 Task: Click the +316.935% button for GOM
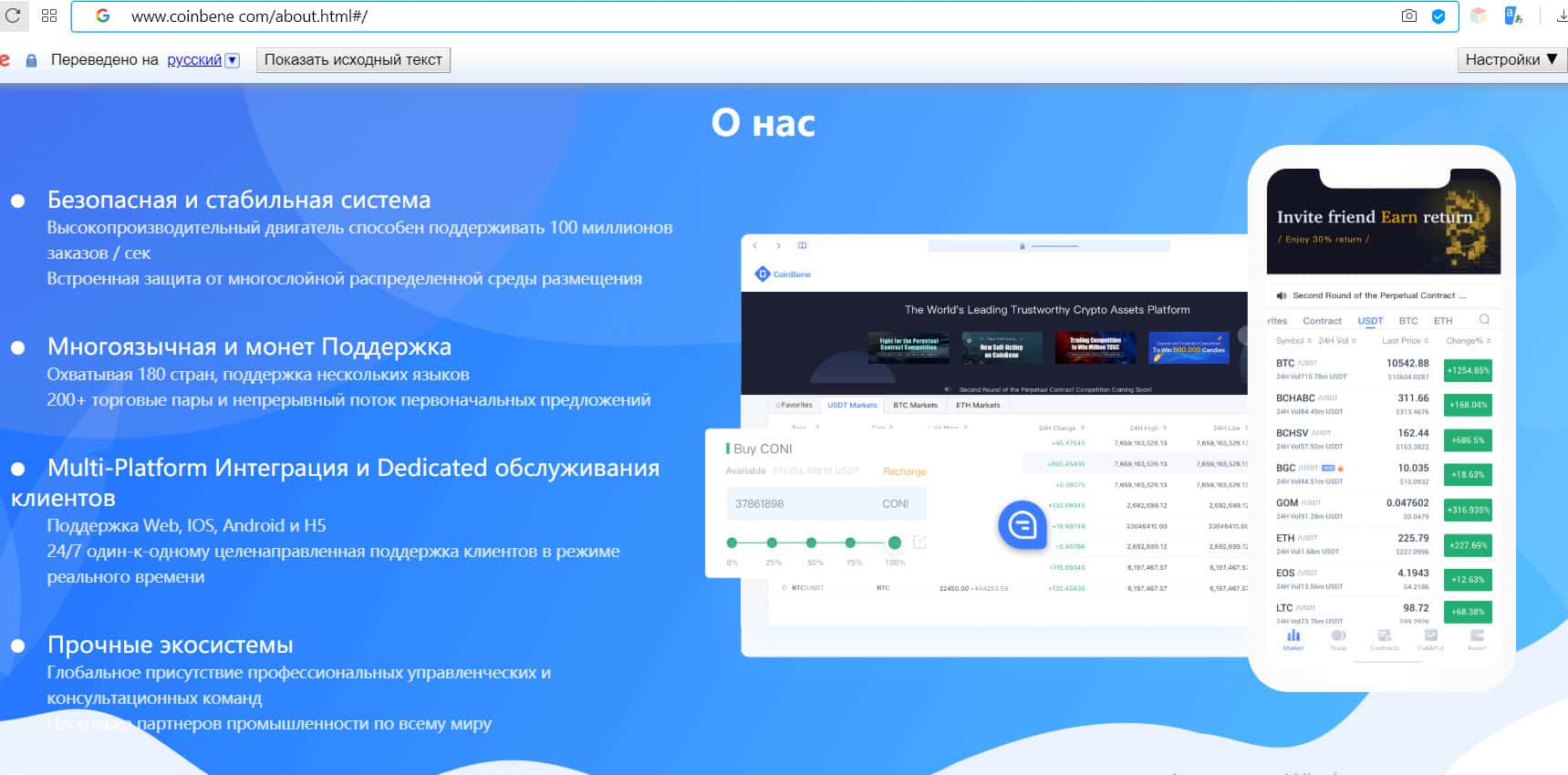(1468, 510)
